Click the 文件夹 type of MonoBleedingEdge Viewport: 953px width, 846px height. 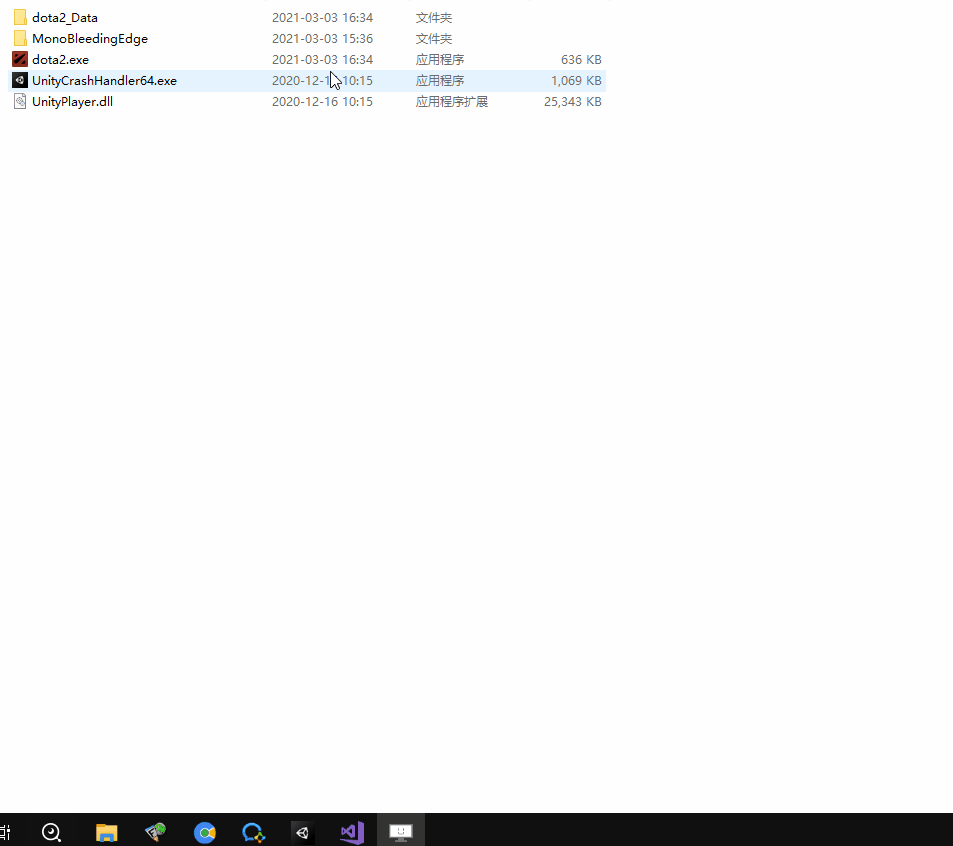(x=434, y=38)
